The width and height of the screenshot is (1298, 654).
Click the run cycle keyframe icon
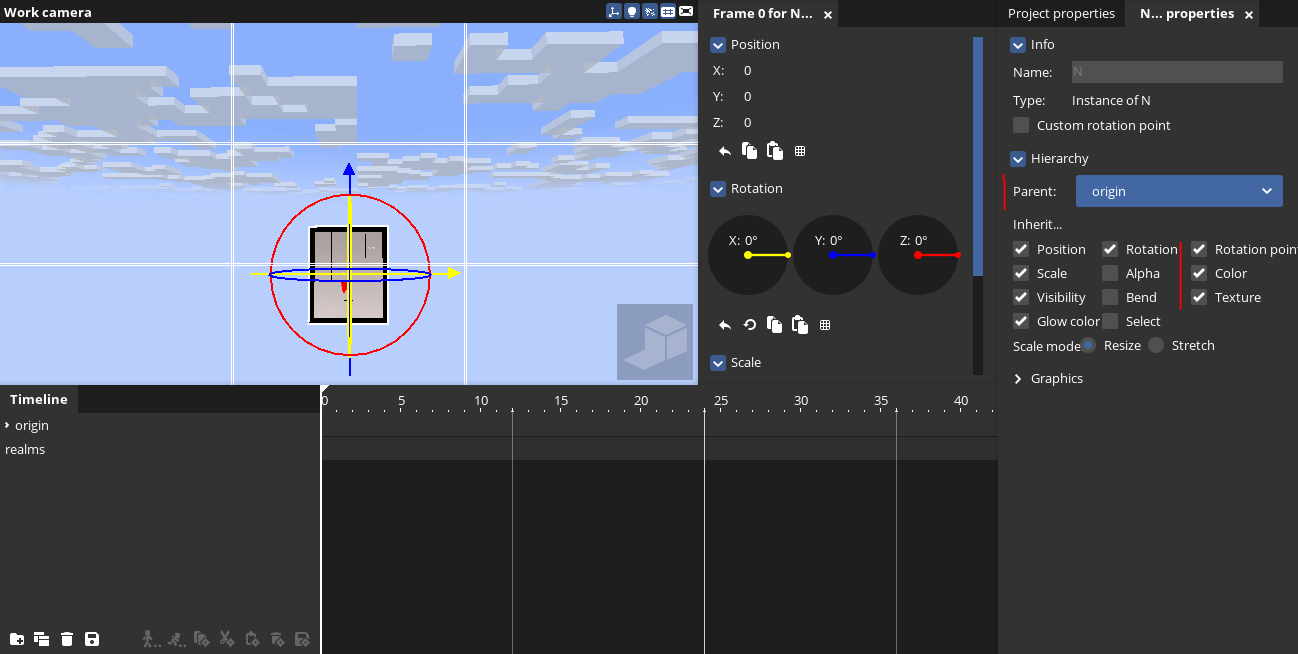(176, 639)
